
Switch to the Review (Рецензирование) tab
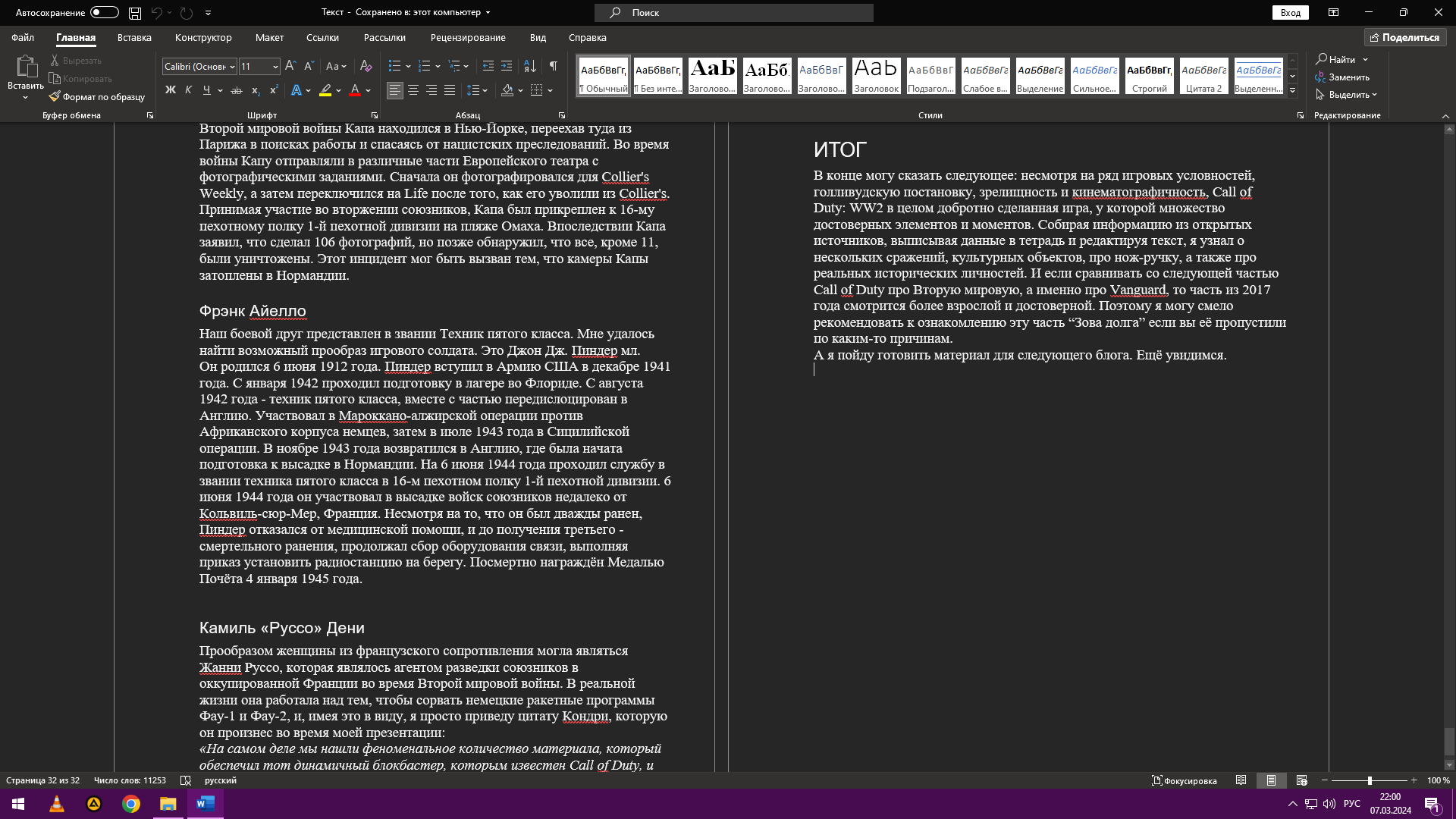click(468, 37)
